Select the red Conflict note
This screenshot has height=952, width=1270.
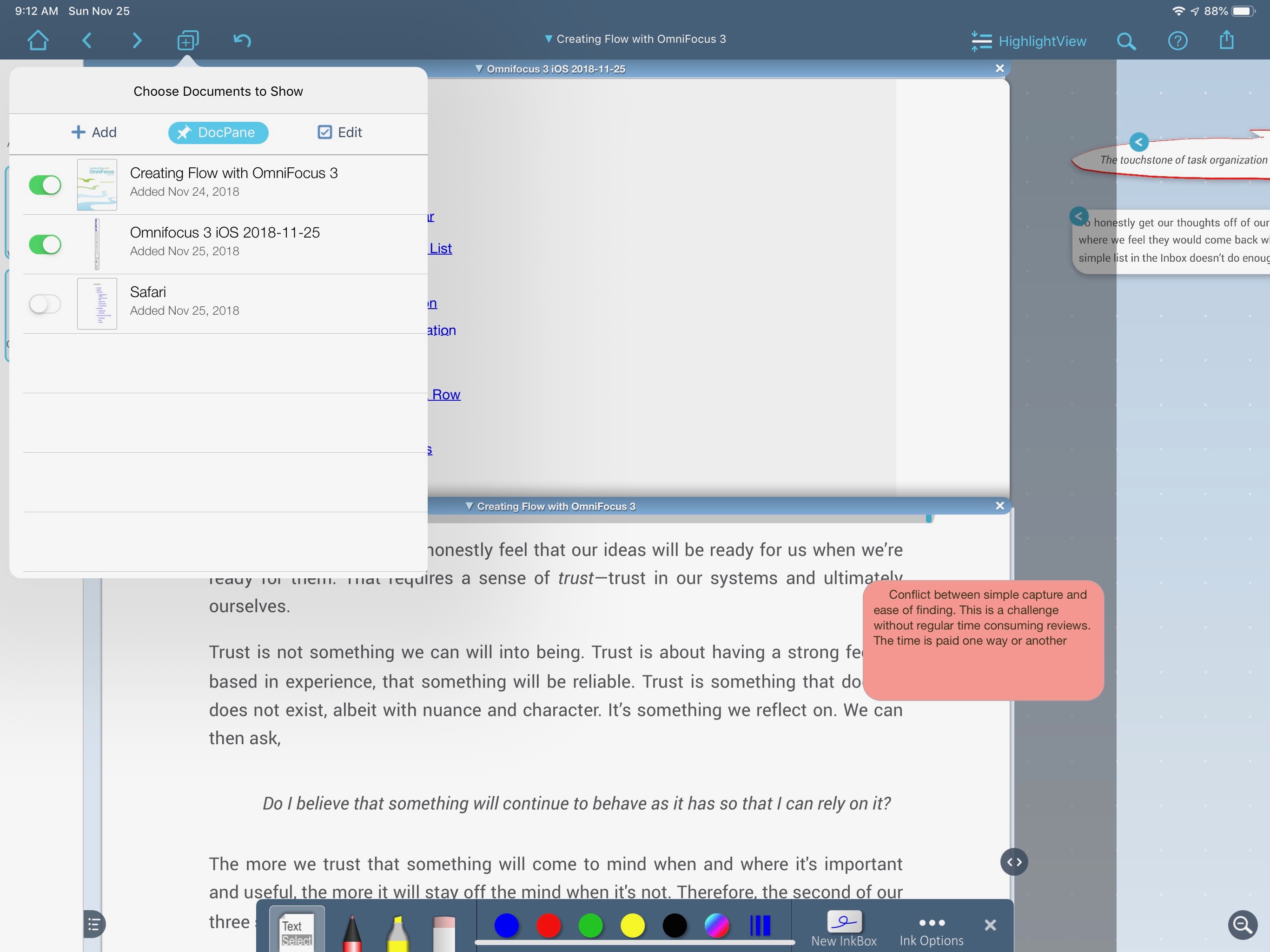pos(984,640)
